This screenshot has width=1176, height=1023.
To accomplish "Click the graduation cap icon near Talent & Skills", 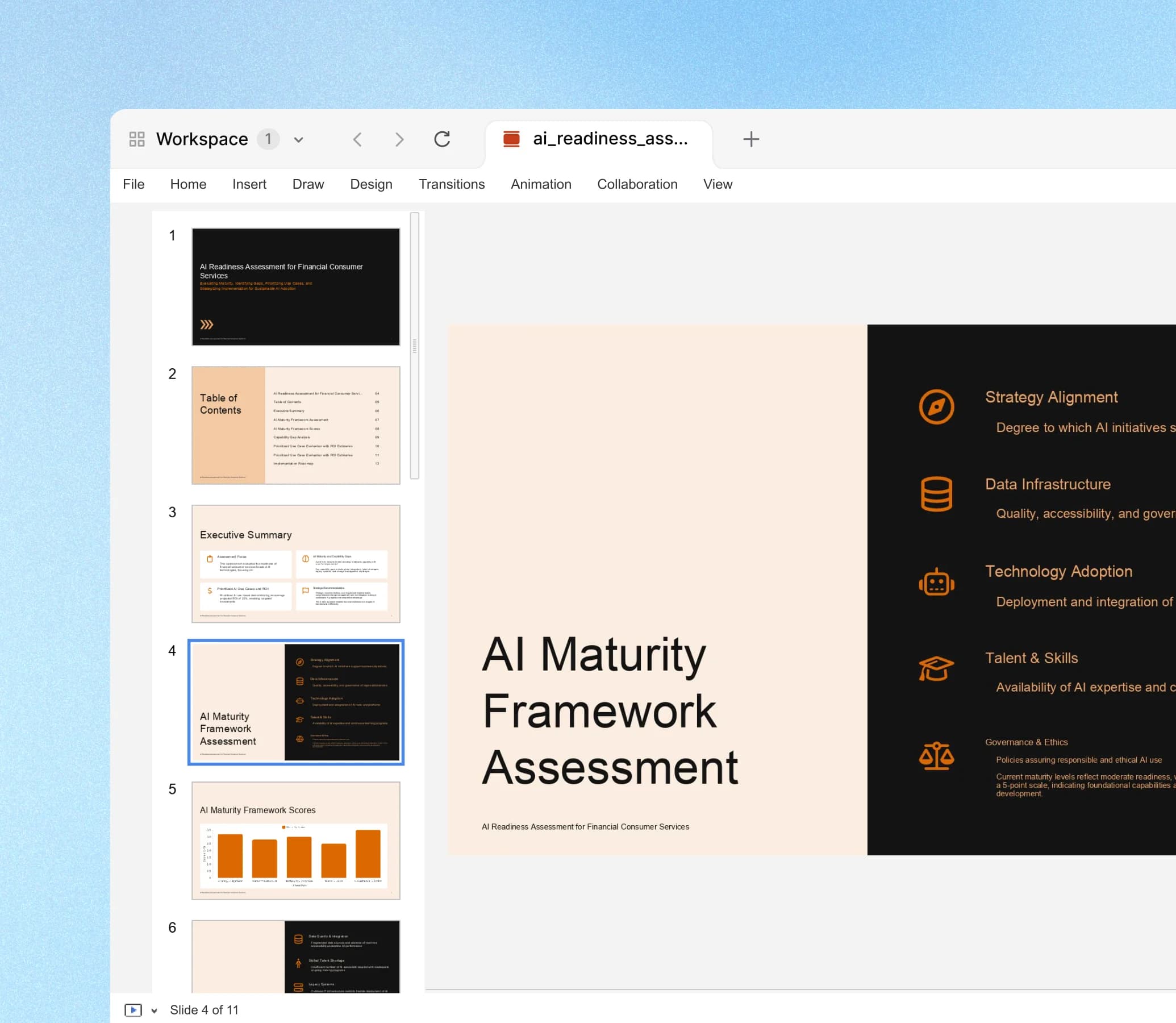I will 937,668.
